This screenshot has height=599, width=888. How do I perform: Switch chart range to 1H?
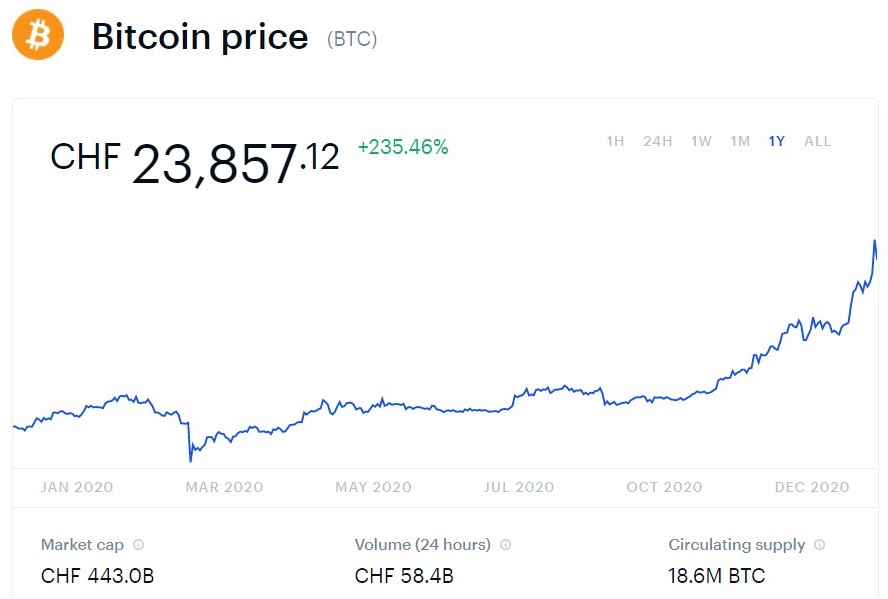click(x=615, y=141)
